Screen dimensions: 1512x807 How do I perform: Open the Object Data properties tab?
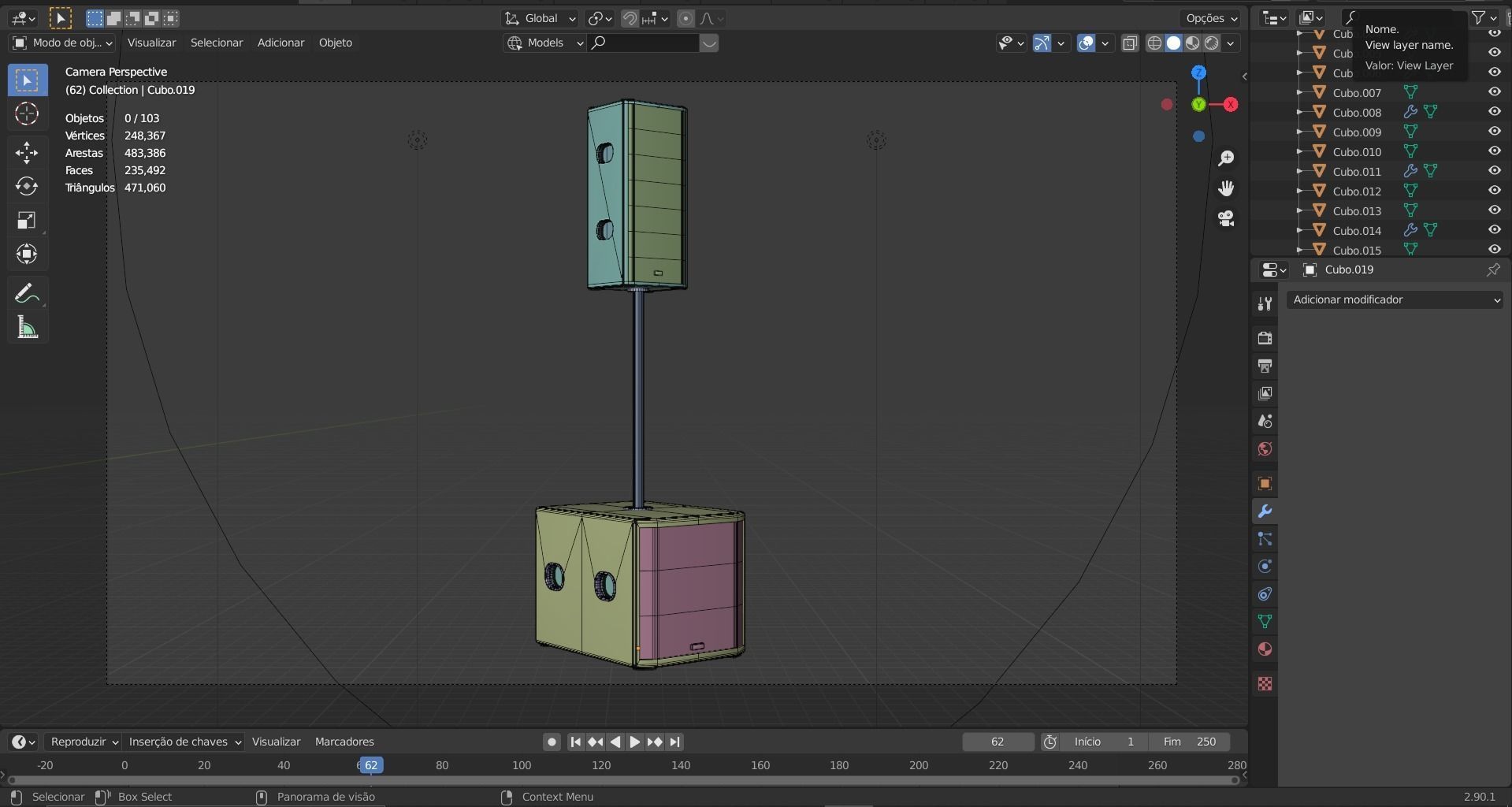1265,621
